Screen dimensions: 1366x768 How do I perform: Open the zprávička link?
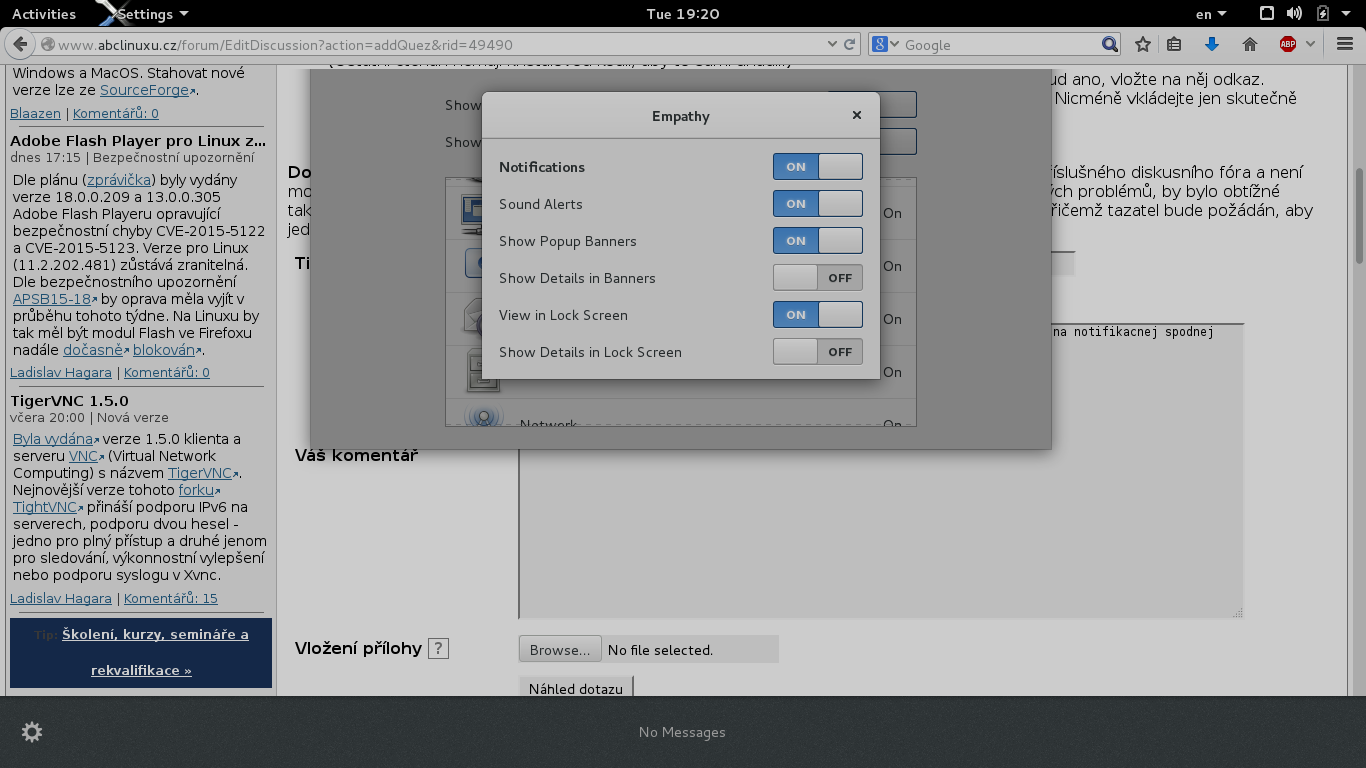coord(119,180)
